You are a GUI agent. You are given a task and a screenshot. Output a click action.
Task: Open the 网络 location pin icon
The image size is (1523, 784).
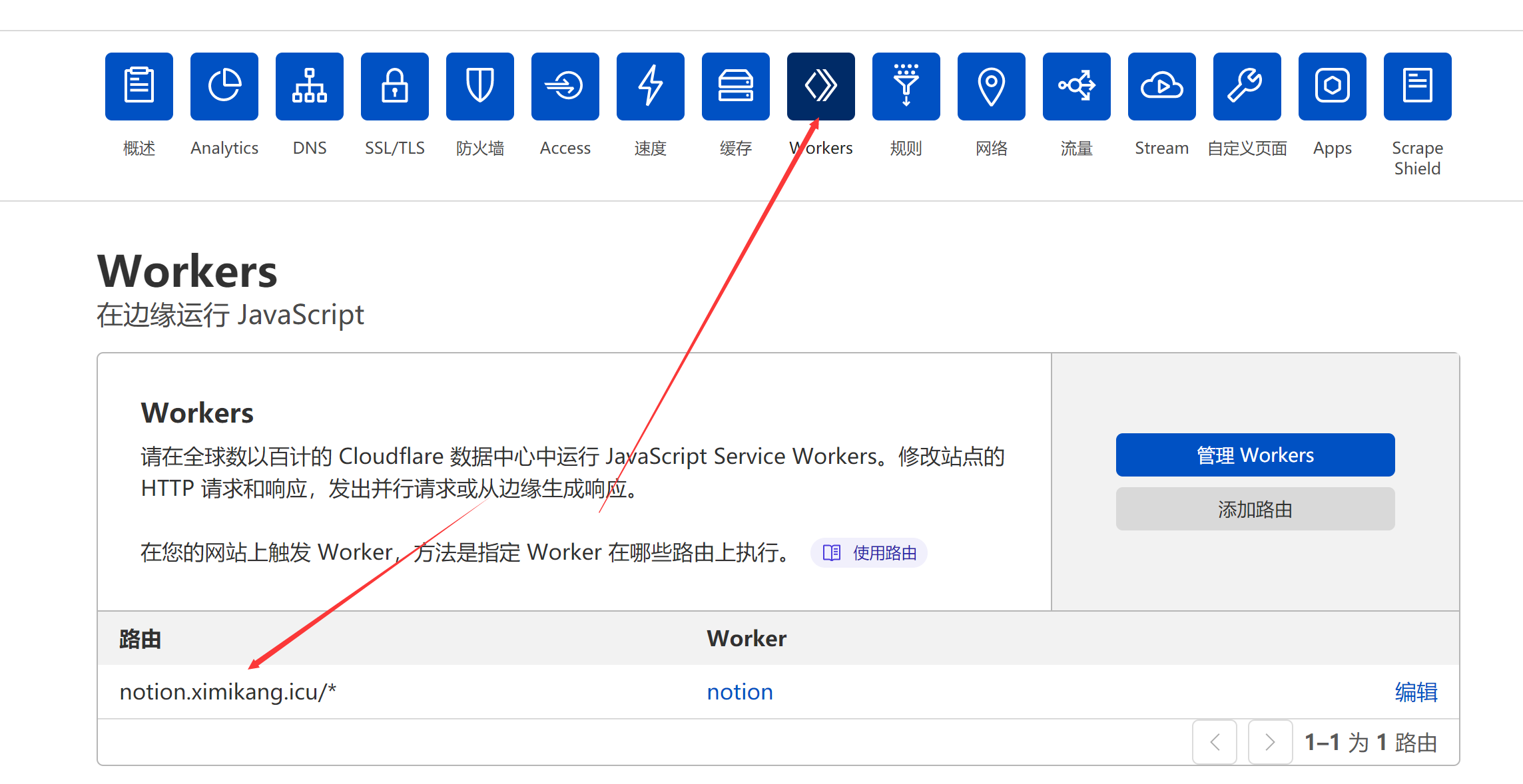click(992, 87)
